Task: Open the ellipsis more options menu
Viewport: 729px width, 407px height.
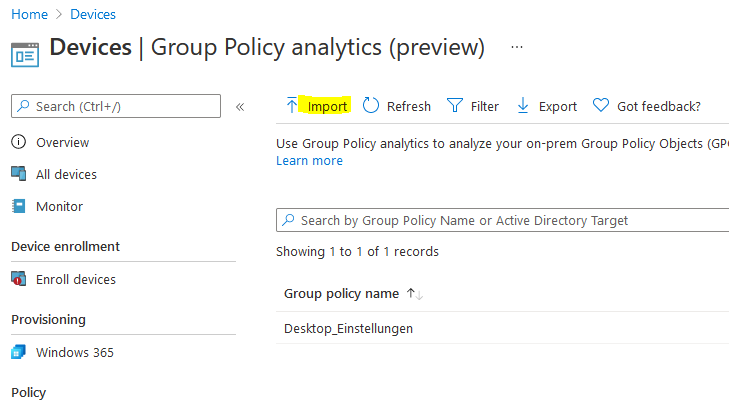Action: pyautogui.click(x=517, y=47)
